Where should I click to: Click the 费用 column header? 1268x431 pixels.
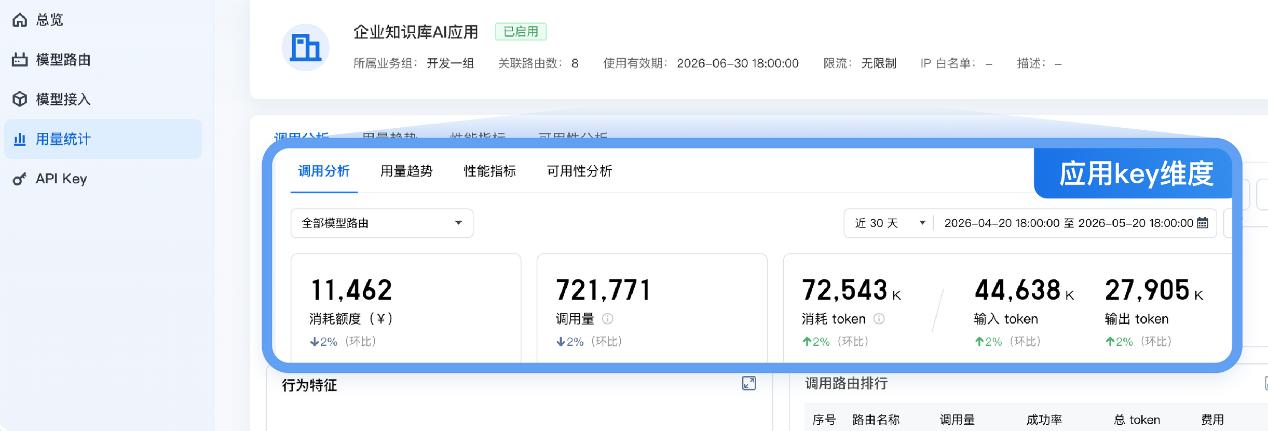tap(1212, 420)
